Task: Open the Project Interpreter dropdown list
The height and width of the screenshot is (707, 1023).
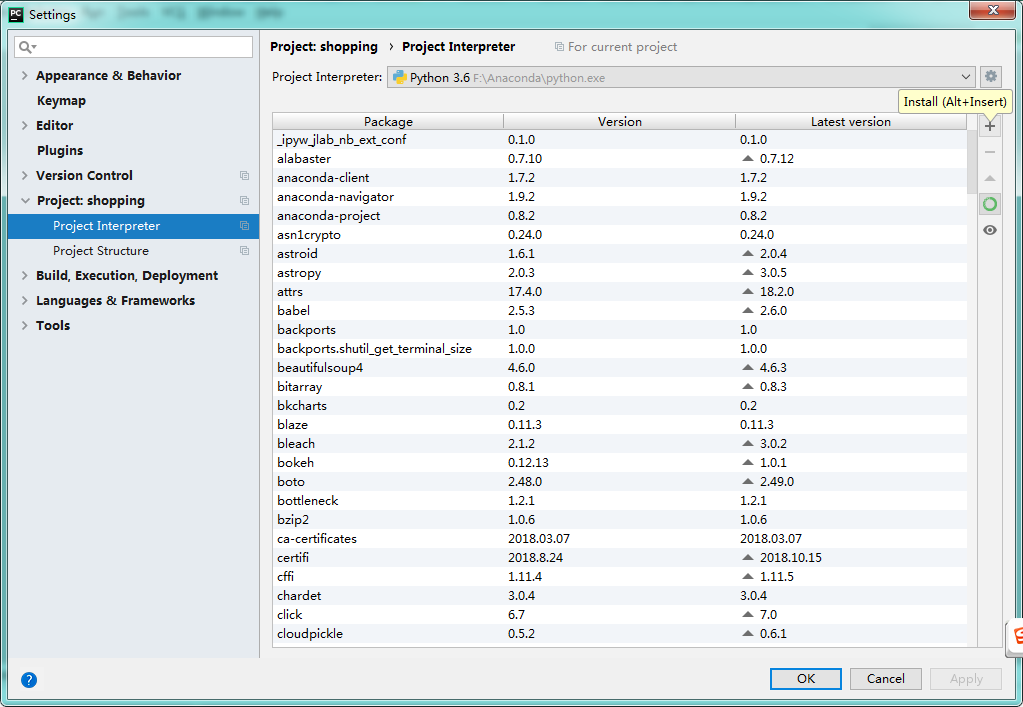Action: coord(966,76)
